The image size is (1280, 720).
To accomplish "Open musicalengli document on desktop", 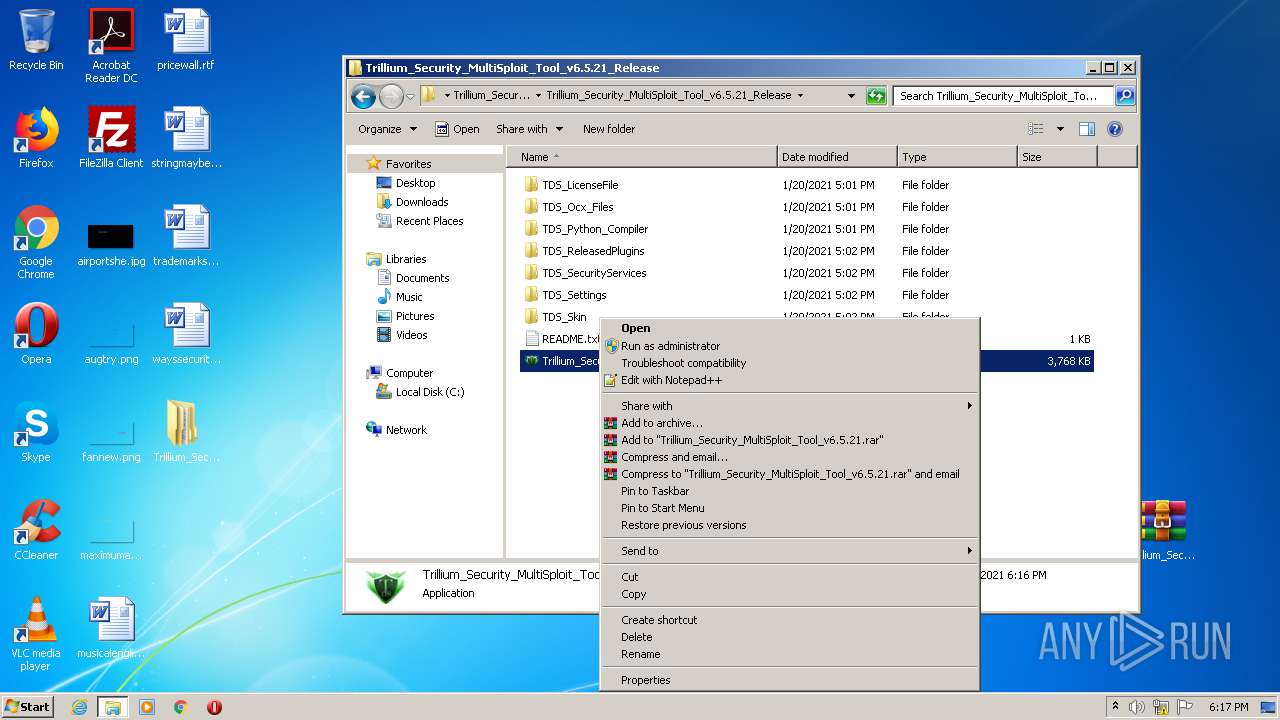I will click(111, 628).
